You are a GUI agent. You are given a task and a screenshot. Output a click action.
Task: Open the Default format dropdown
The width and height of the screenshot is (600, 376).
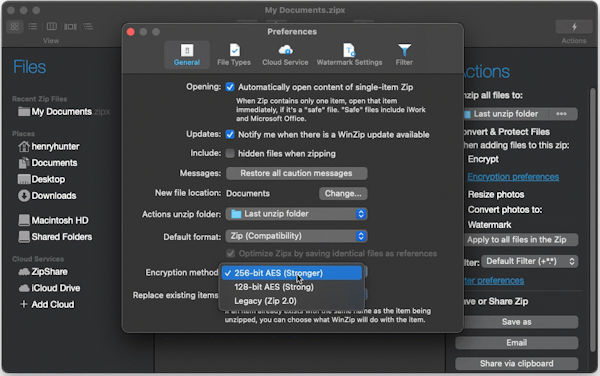[x=297, y=236]
